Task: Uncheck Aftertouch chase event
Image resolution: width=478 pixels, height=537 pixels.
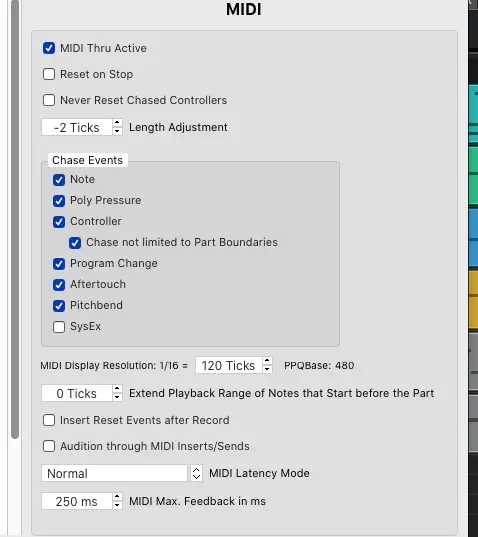Action: pyautogui.click(x=59, y=285)
